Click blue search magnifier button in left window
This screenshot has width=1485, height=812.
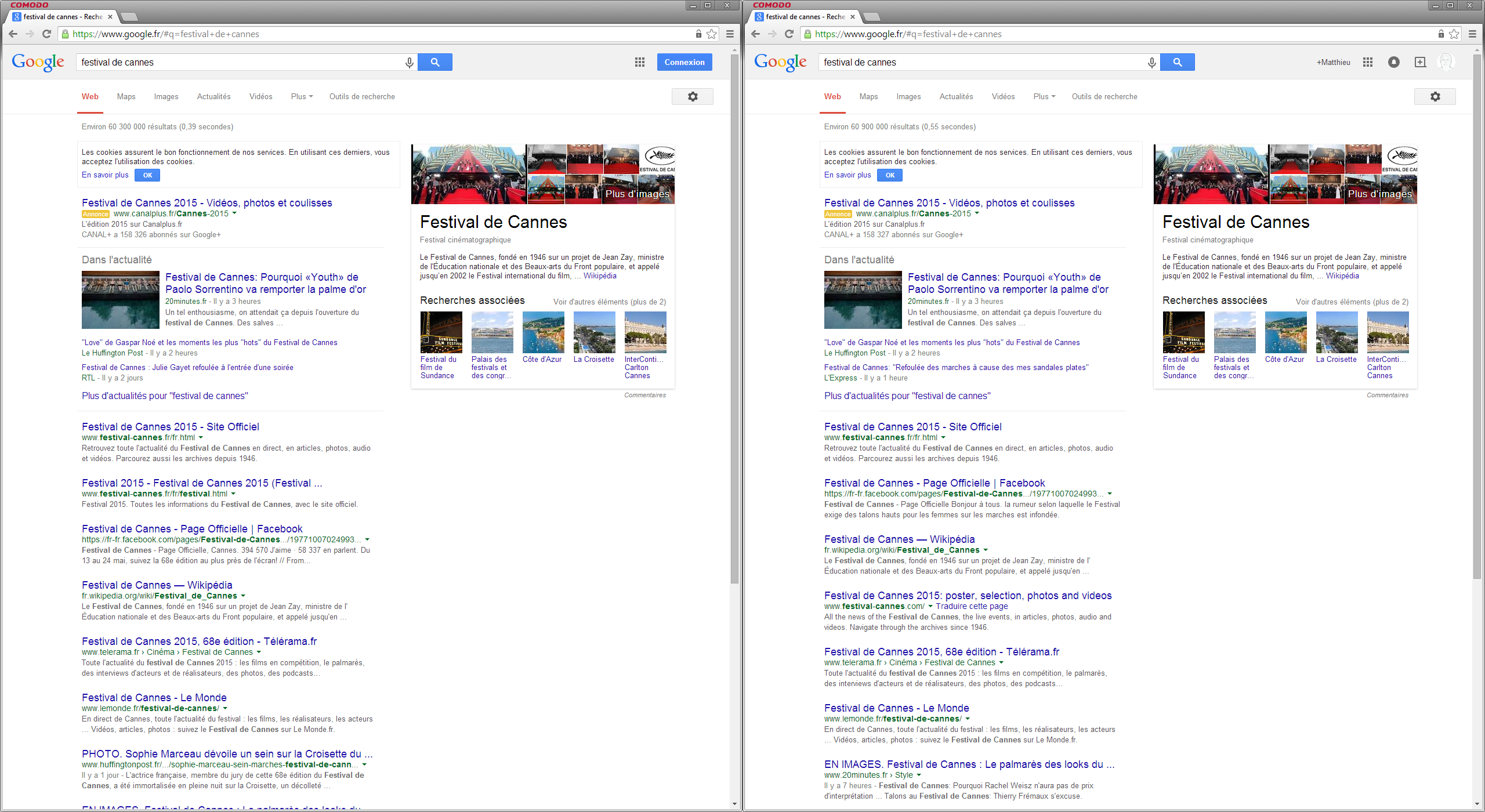pos(435,62)
